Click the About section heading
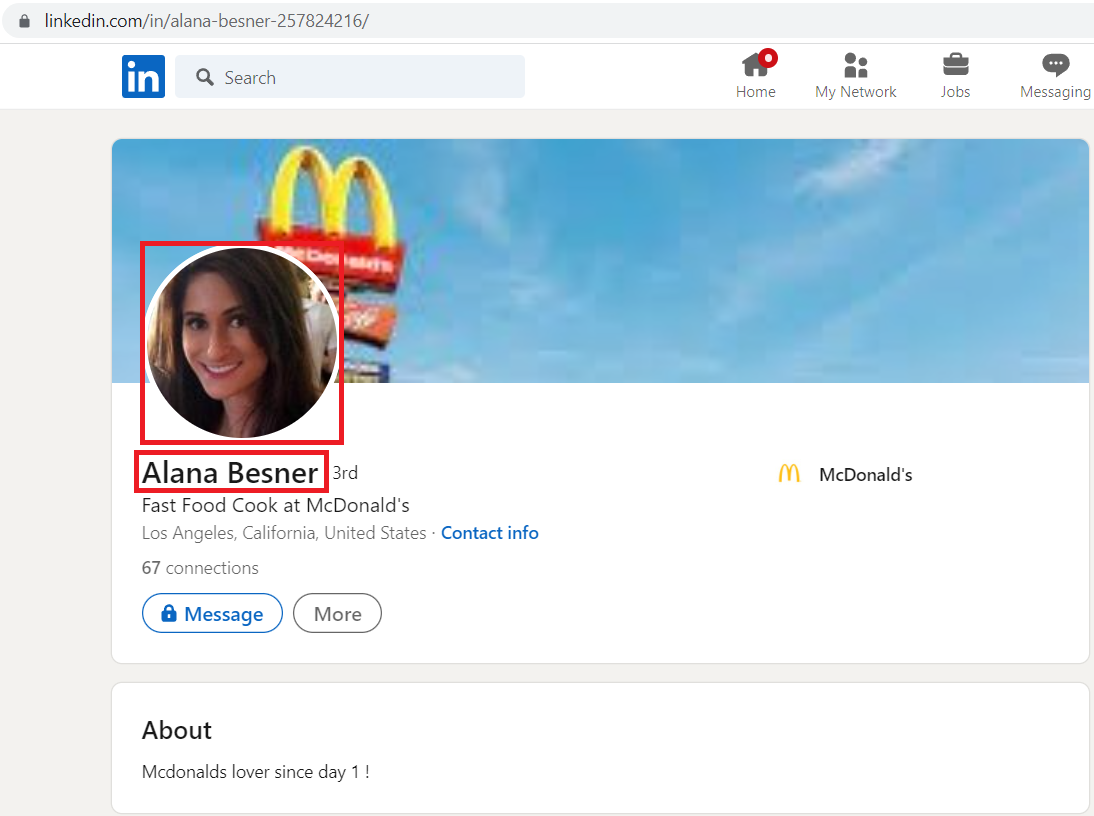Viewport: 1094px width, 816px height. [x=177, y=730]
